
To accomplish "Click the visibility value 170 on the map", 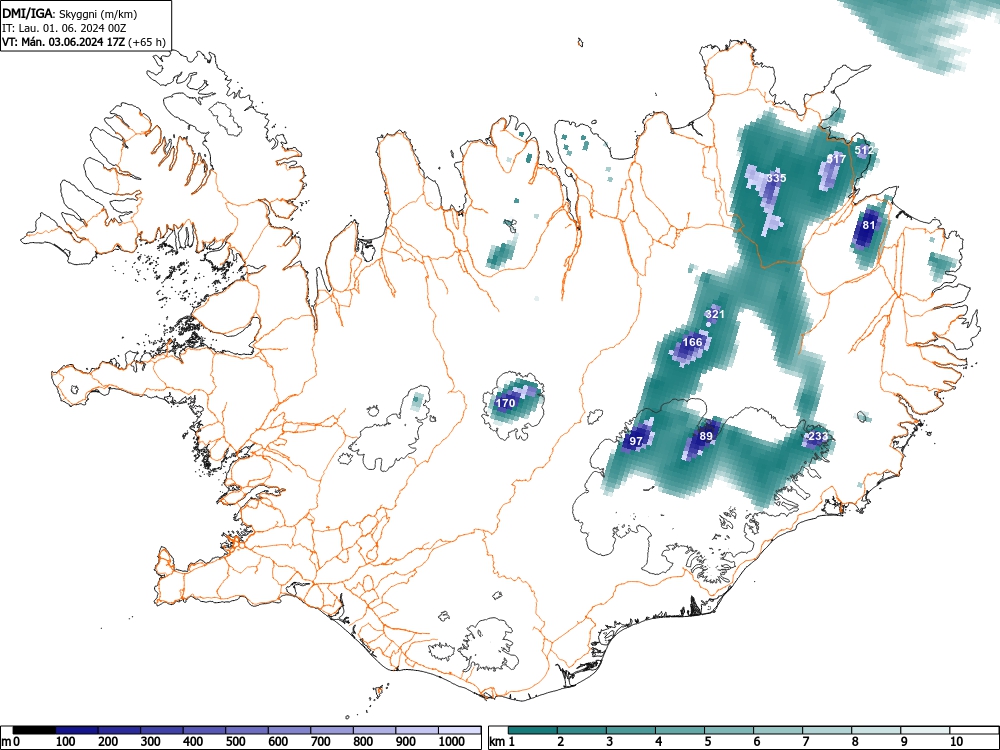I will (505, 403).
